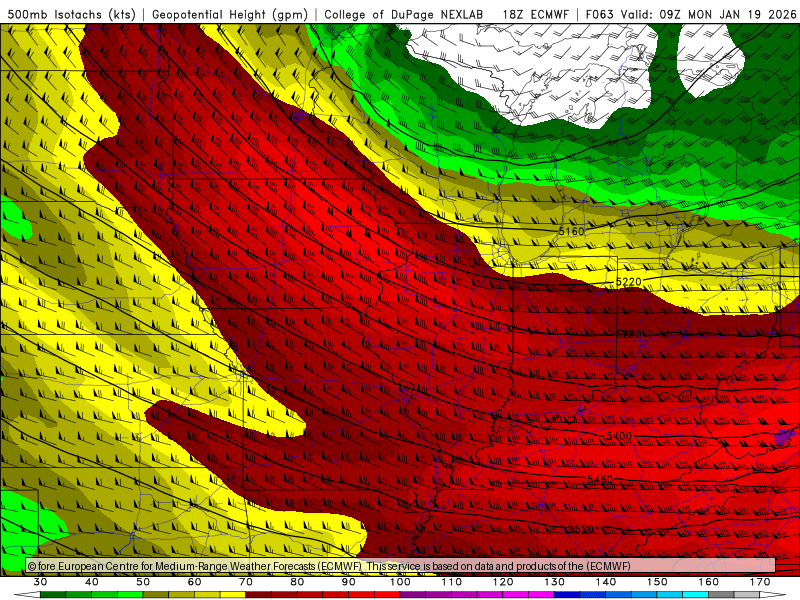Viewport: 800px width, 600px height.
Task: Click the 100 knot color scale label
Action: point(401,582)
